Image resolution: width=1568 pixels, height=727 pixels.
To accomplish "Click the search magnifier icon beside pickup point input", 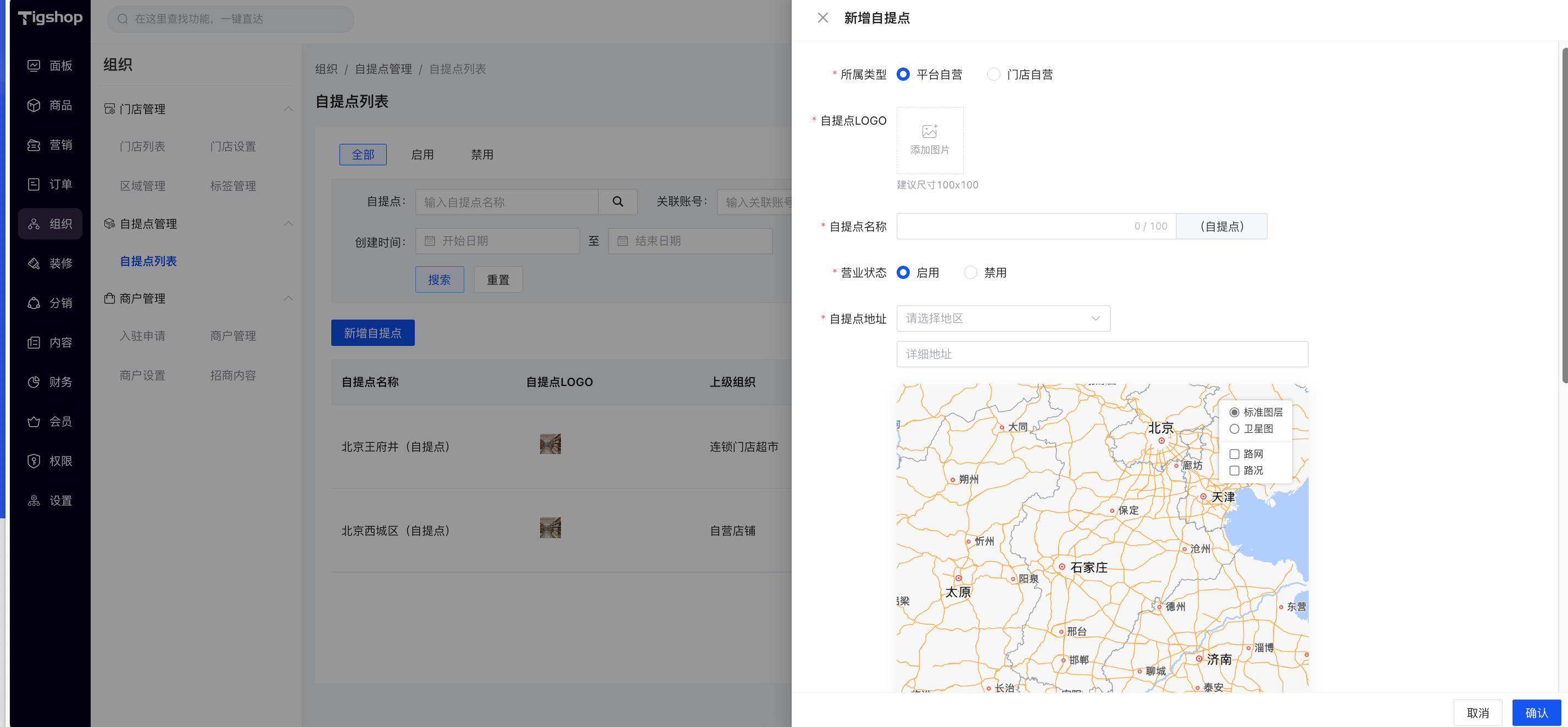I will coord(617,202).
